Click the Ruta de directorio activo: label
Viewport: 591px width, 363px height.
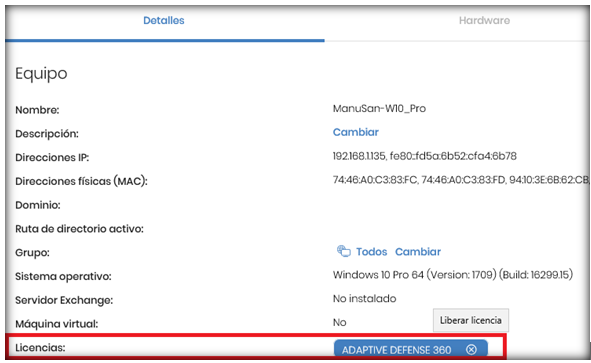pyautogui.click(x=79, y=229)
